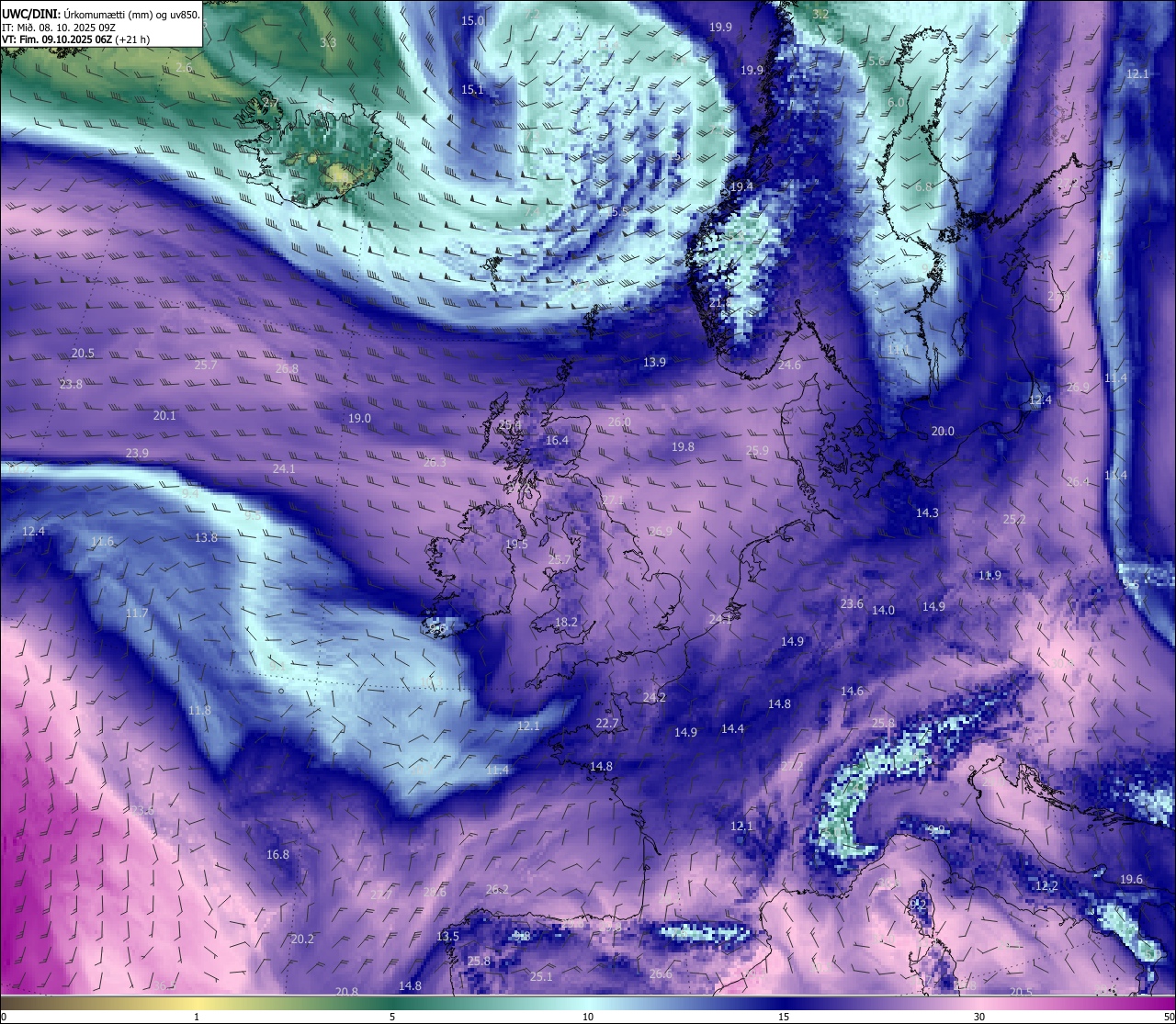Click the 20.2 value on the map
The image size is (1176, 1024).
[302, 939]
